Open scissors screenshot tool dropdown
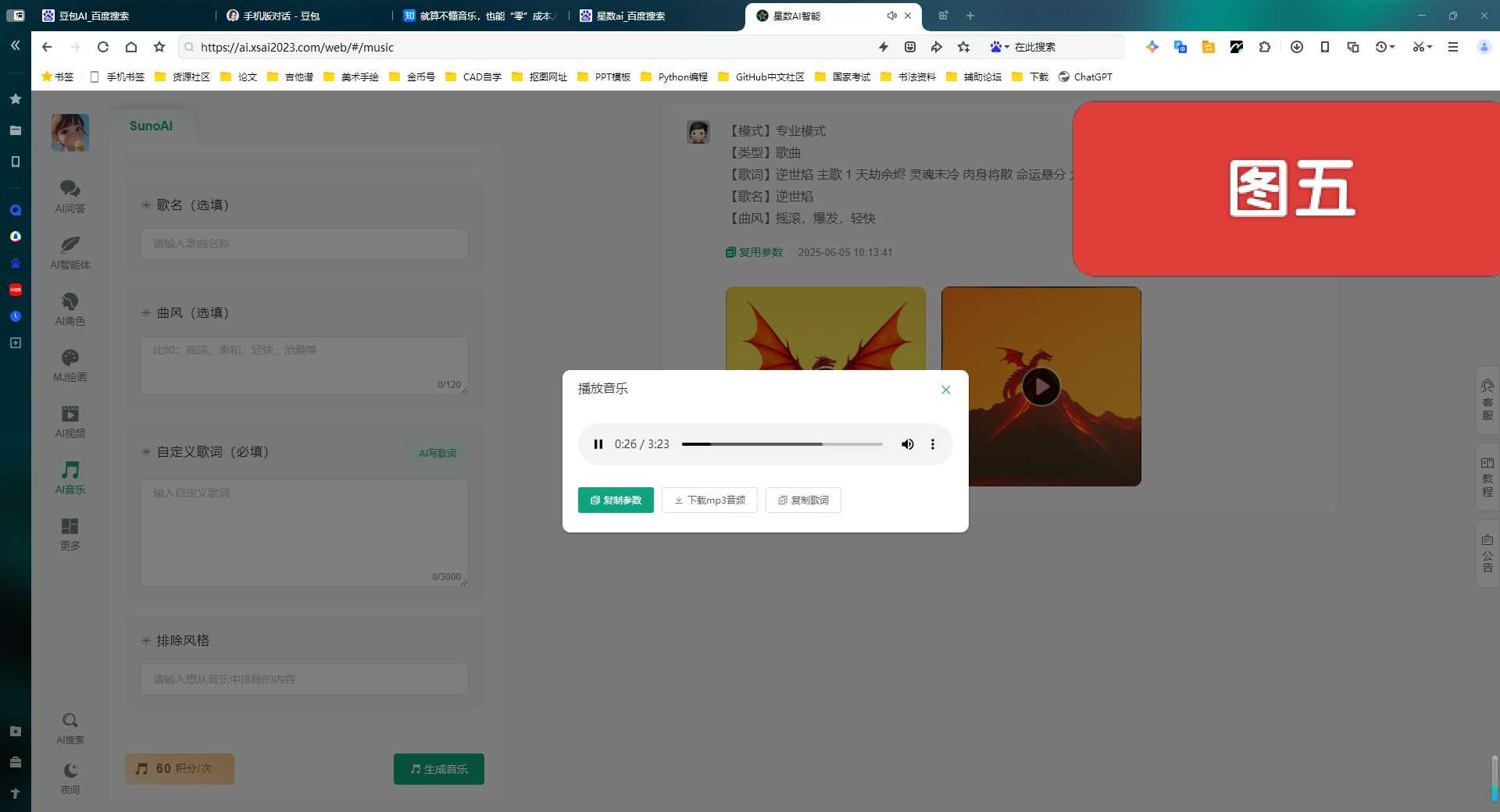This screenshot has width=1500, height=812. pyautogui.click(x=1422, y=47)
